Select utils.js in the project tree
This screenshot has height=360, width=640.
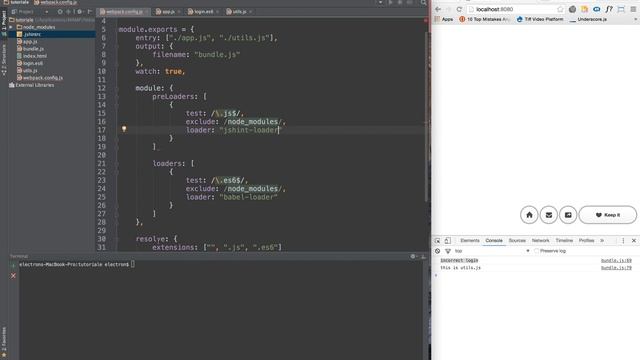(x=27, y=71)
